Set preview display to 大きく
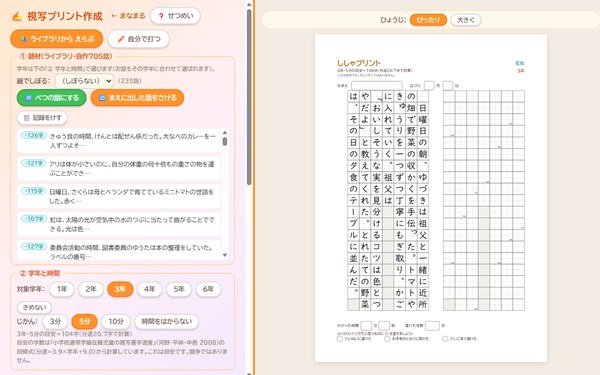Screen dimensions: 600x375 466,20
